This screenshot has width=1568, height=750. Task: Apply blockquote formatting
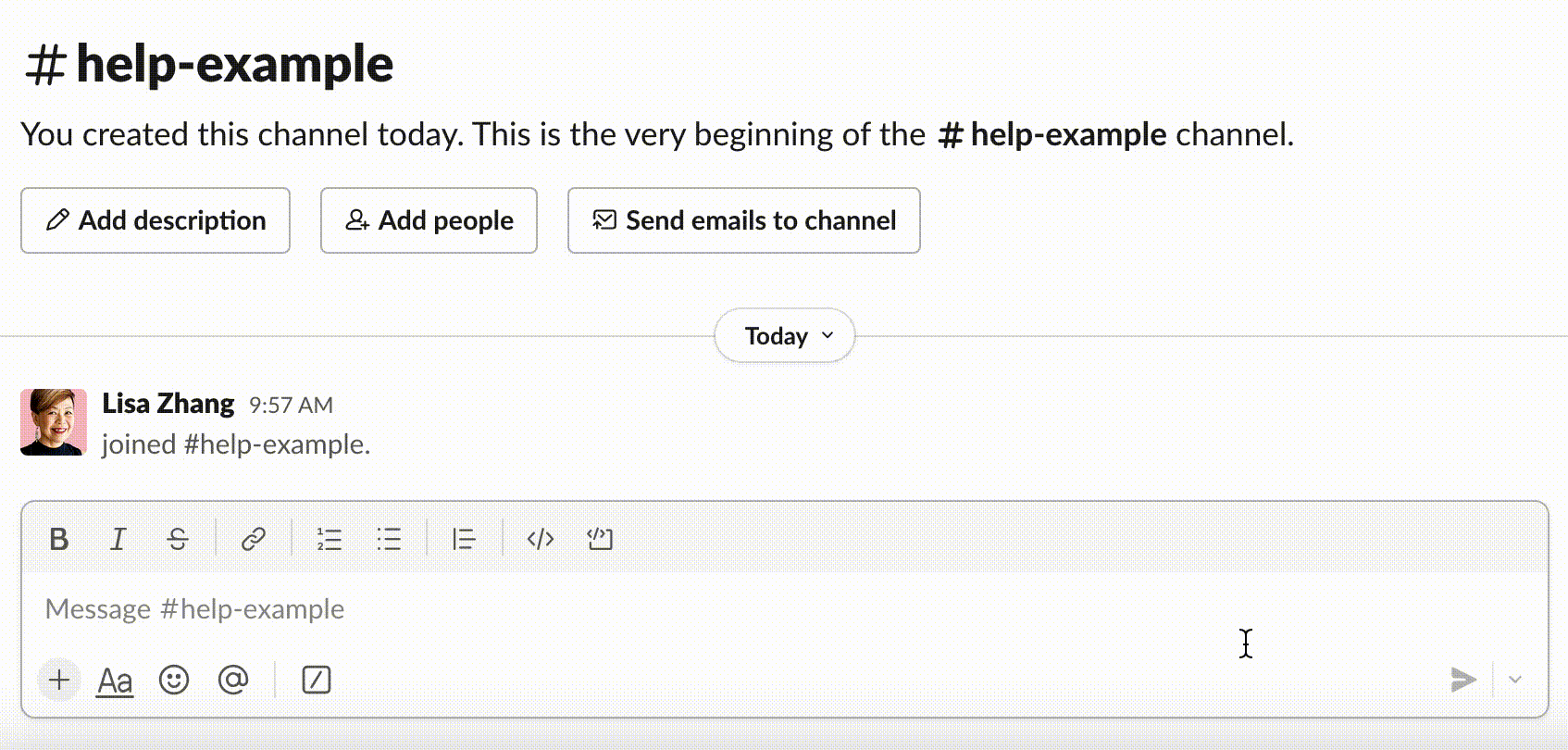click(x=464, y=539)
